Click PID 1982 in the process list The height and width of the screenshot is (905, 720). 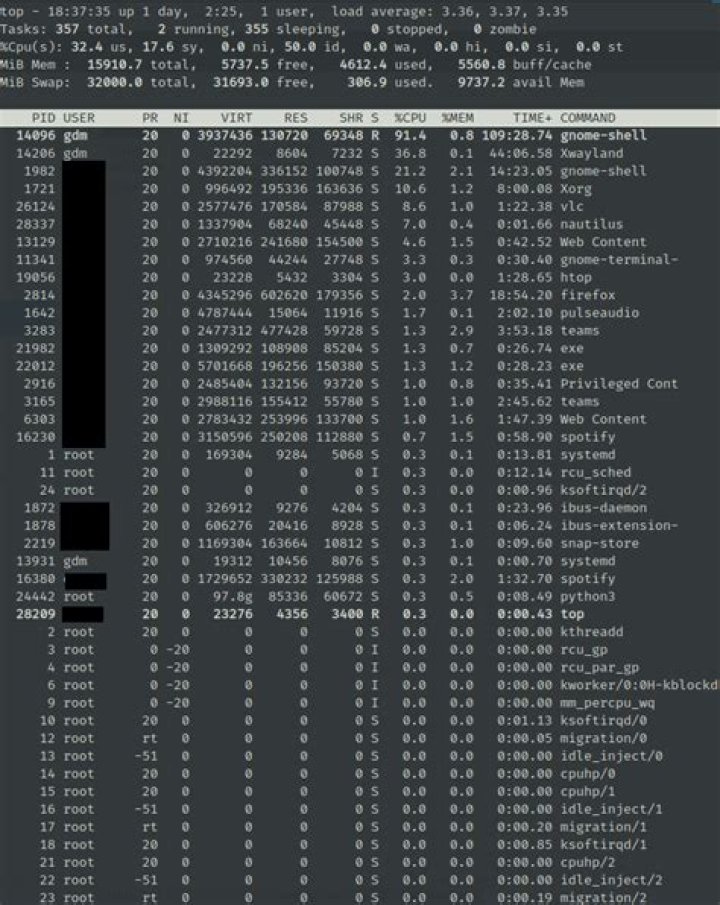pyautogui.click(x=39, y=171)
